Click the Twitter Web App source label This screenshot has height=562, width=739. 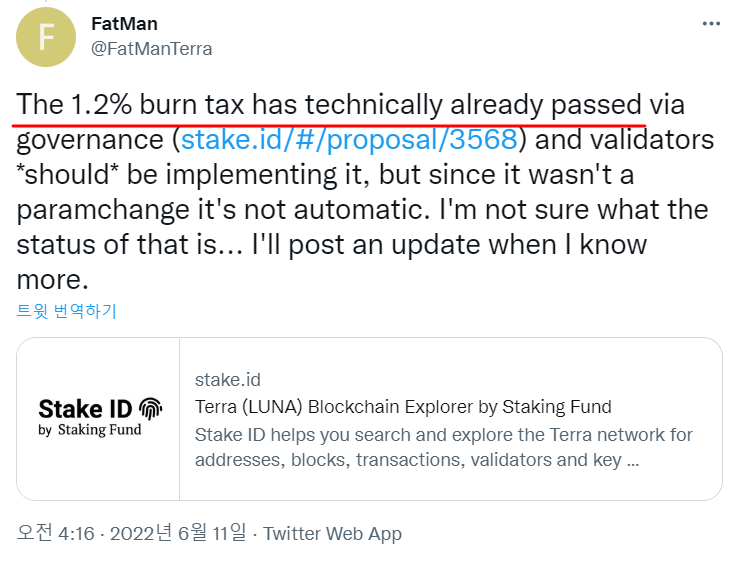pyautogui.click(x=332, y=534)
